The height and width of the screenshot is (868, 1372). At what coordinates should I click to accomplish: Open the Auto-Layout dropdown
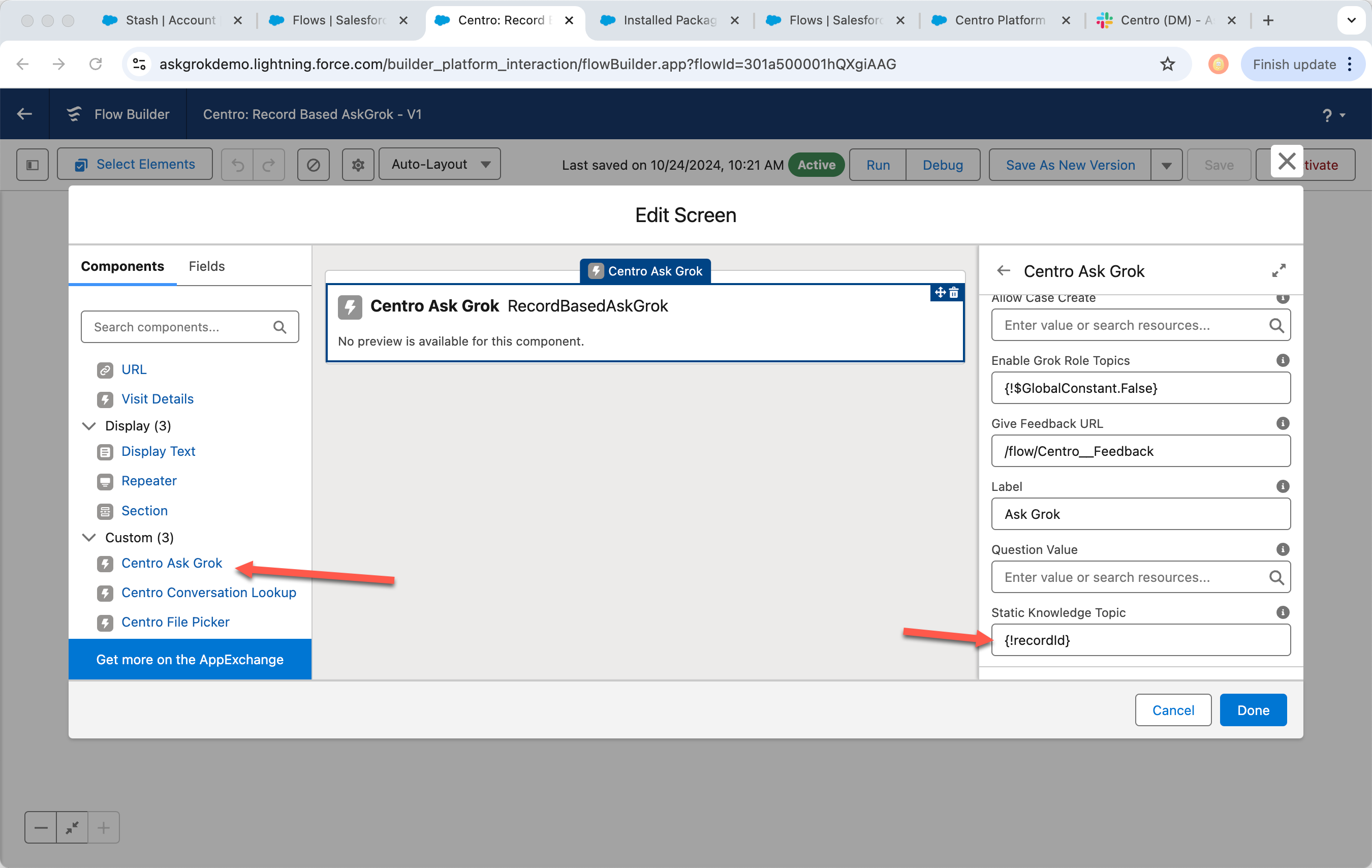tap(439, 165)
